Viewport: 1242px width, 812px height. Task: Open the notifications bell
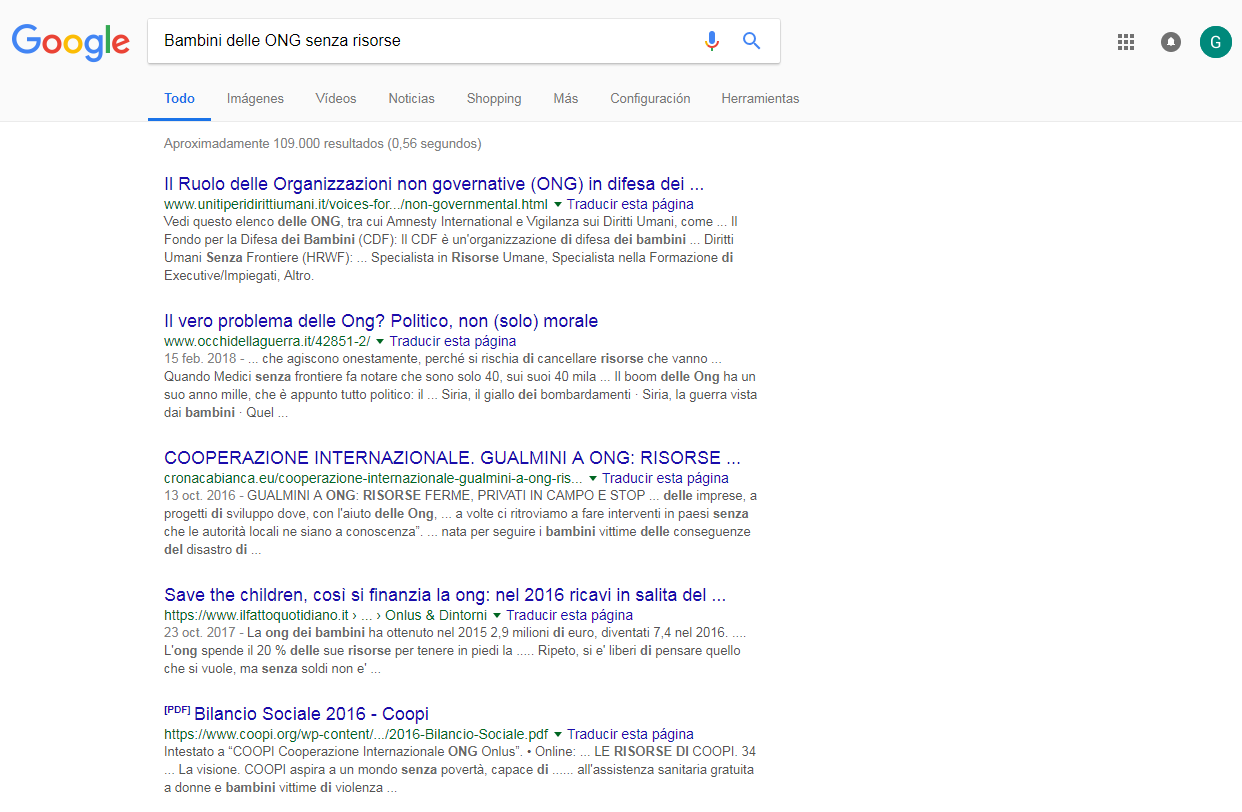tap(1171, 42)
